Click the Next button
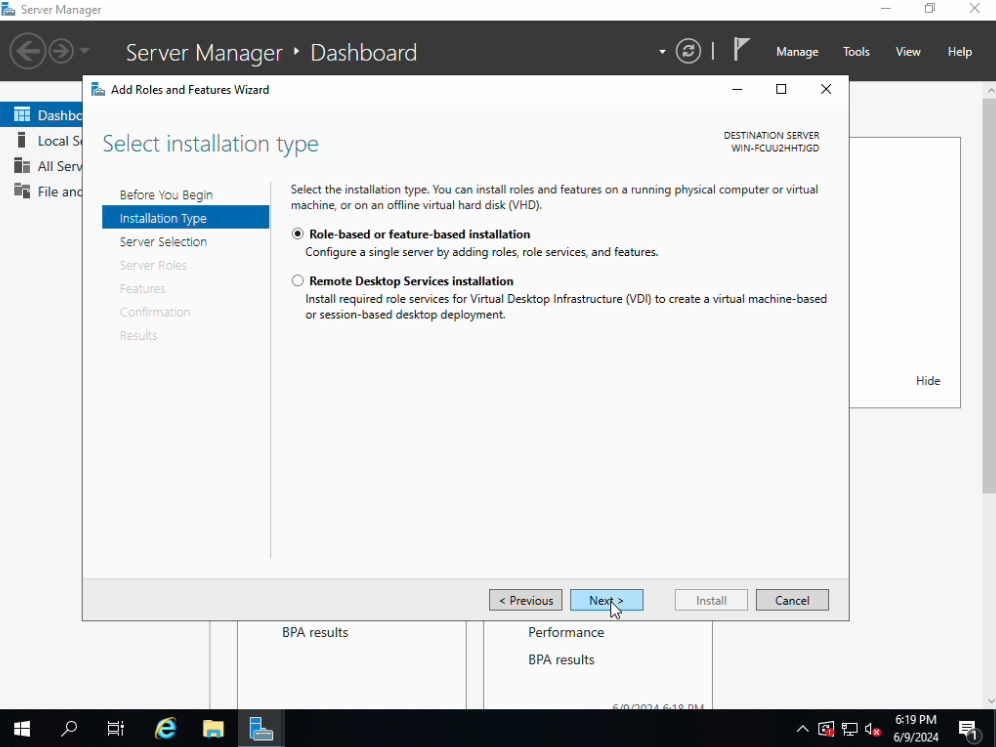 [x=606, y=600]
